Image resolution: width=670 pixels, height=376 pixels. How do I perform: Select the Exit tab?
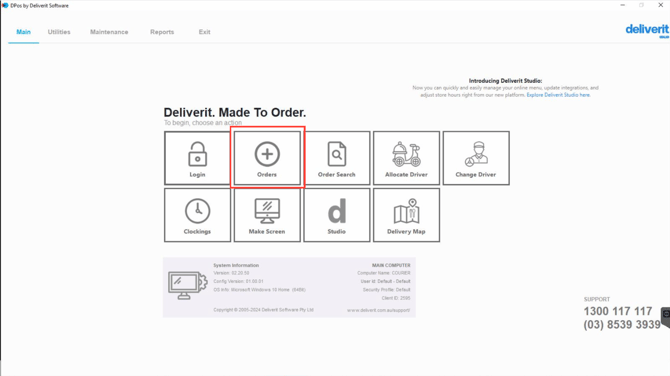pos(204,32)
